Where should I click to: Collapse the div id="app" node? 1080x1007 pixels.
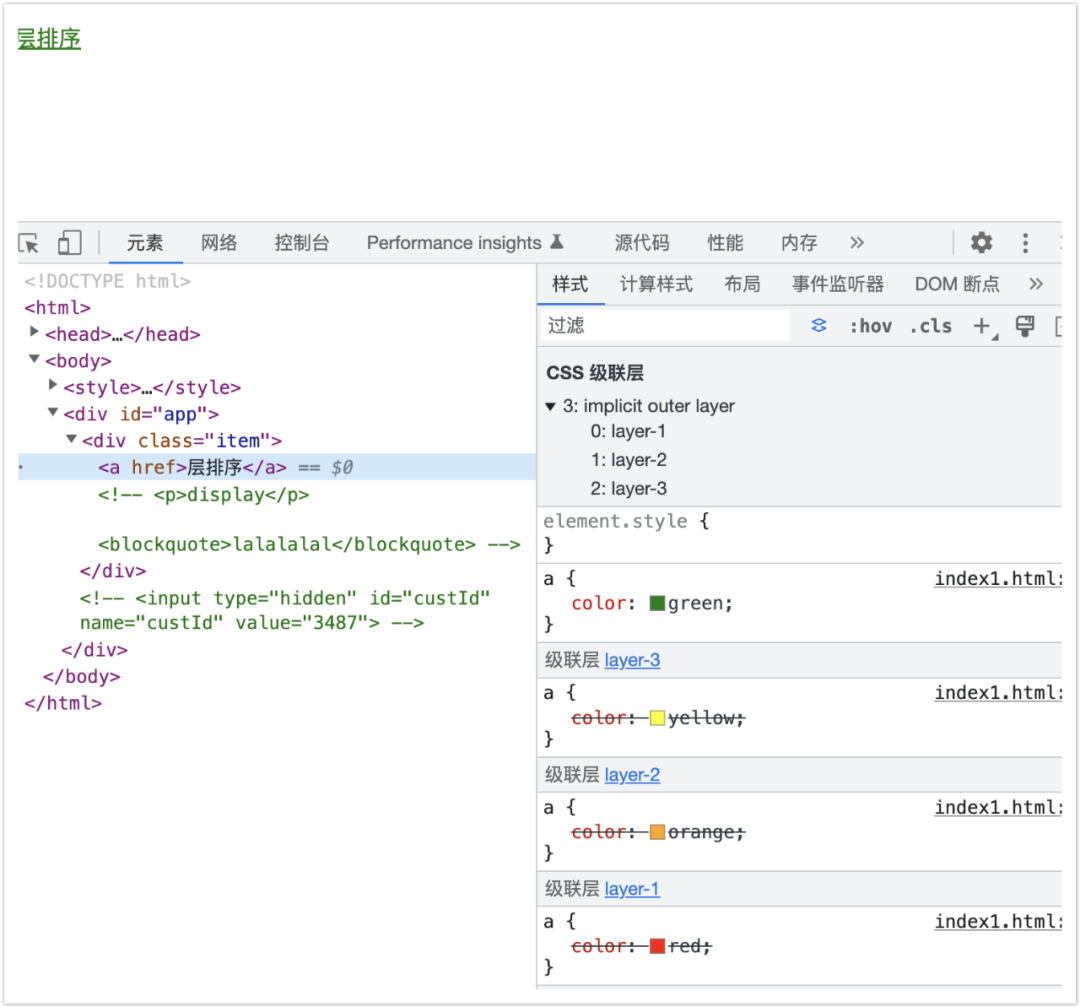point(52,412)
